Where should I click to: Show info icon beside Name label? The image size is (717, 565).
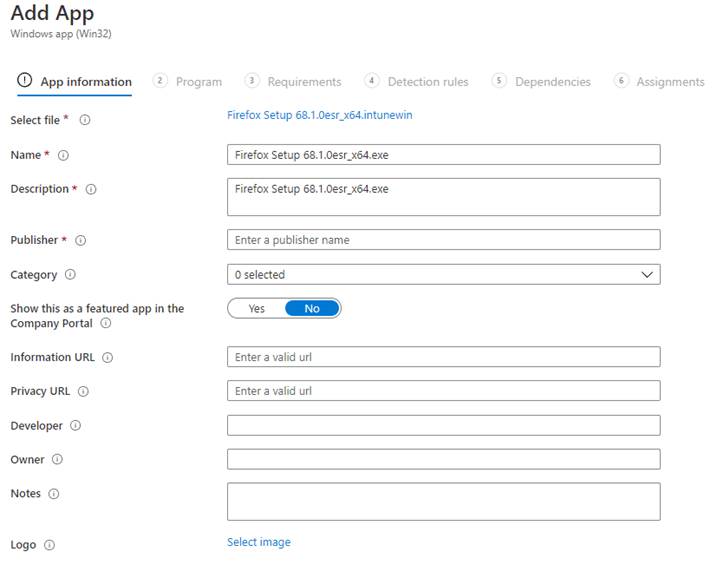[x=63, y=155]
